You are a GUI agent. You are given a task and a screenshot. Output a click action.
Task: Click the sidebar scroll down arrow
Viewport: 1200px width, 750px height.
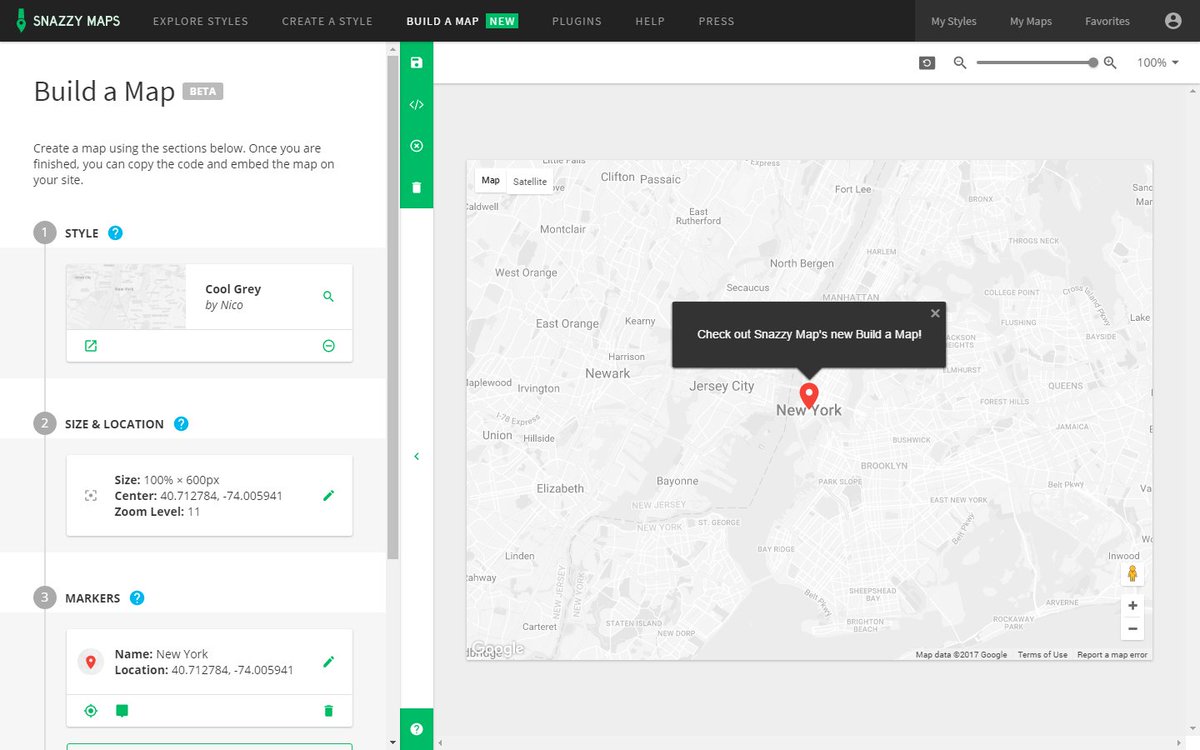tap(393, 743)
